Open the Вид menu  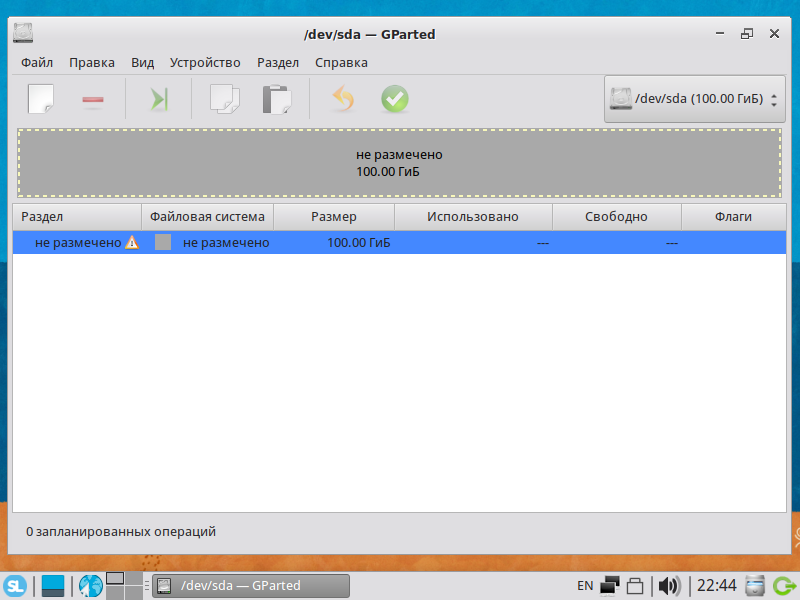(142, 63)
